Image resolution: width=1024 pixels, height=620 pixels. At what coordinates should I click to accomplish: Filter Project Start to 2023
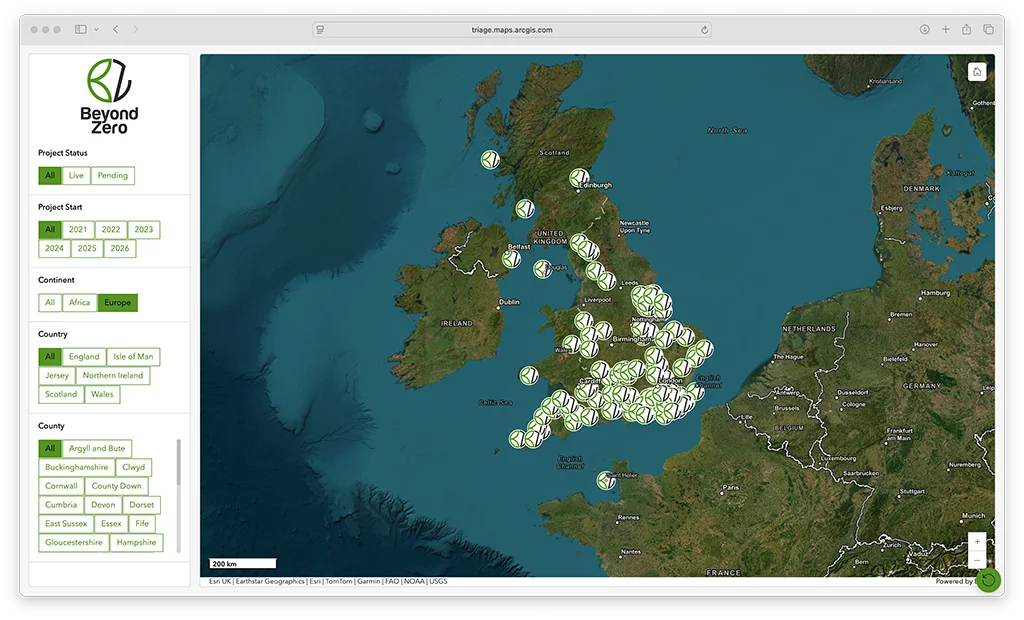click(x=144, y=229)
